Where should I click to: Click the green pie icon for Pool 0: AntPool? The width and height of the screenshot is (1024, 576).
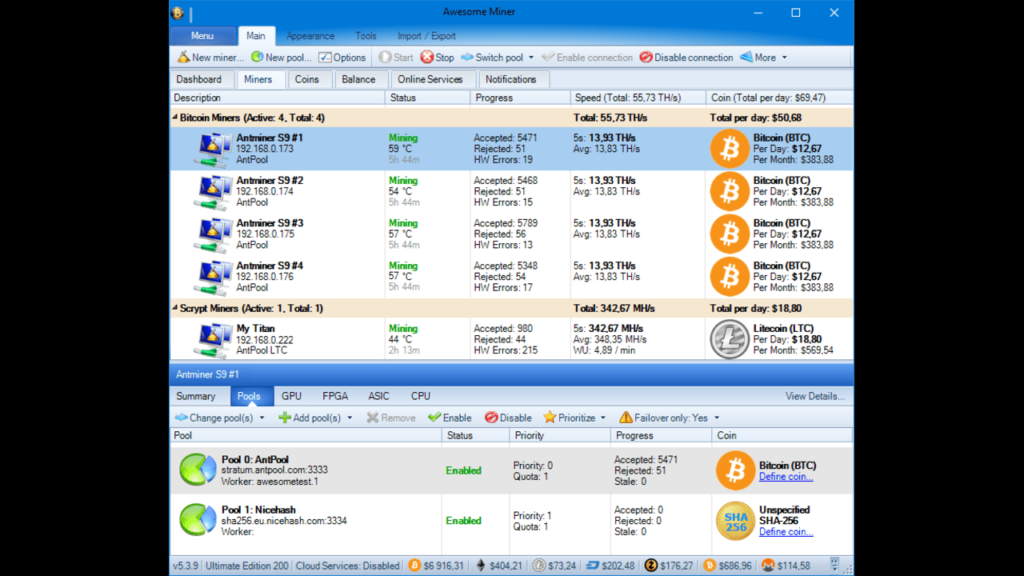tap(197, 470)
